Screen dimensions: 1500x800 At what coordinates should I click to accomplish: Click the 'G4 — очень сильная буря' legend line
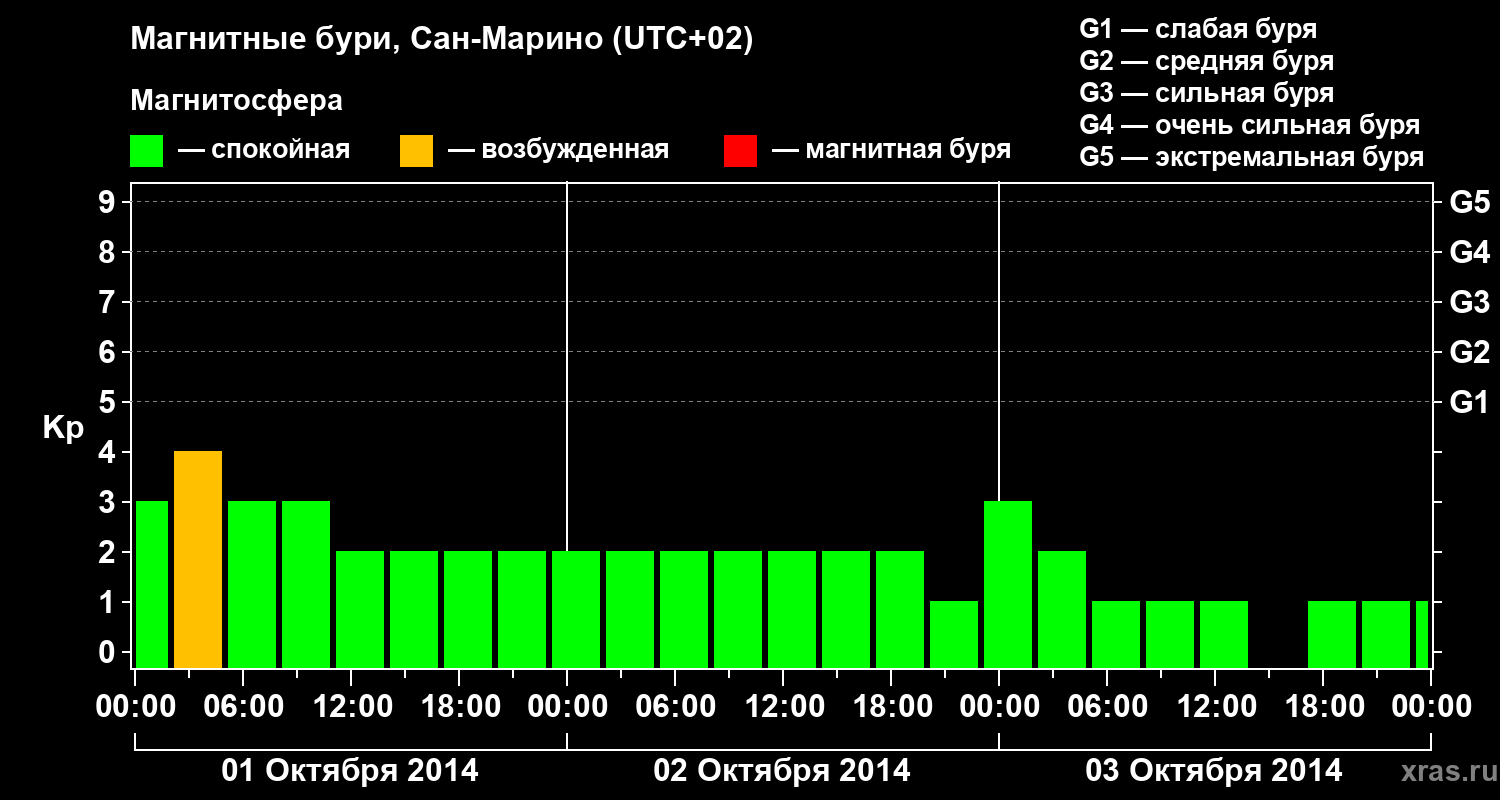point(1249,125)
